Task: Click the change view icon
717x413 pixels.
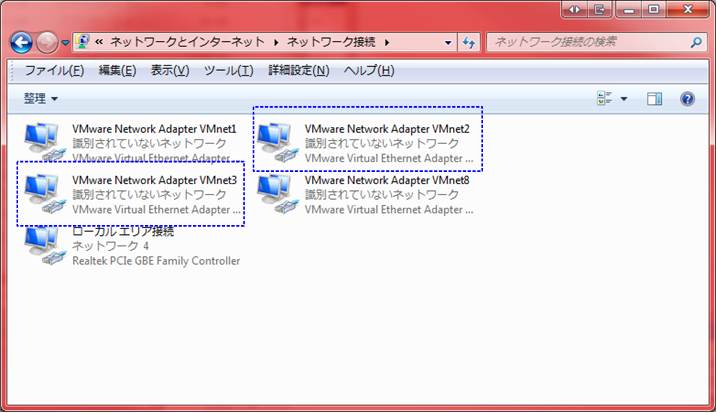Action: (605, 99)
